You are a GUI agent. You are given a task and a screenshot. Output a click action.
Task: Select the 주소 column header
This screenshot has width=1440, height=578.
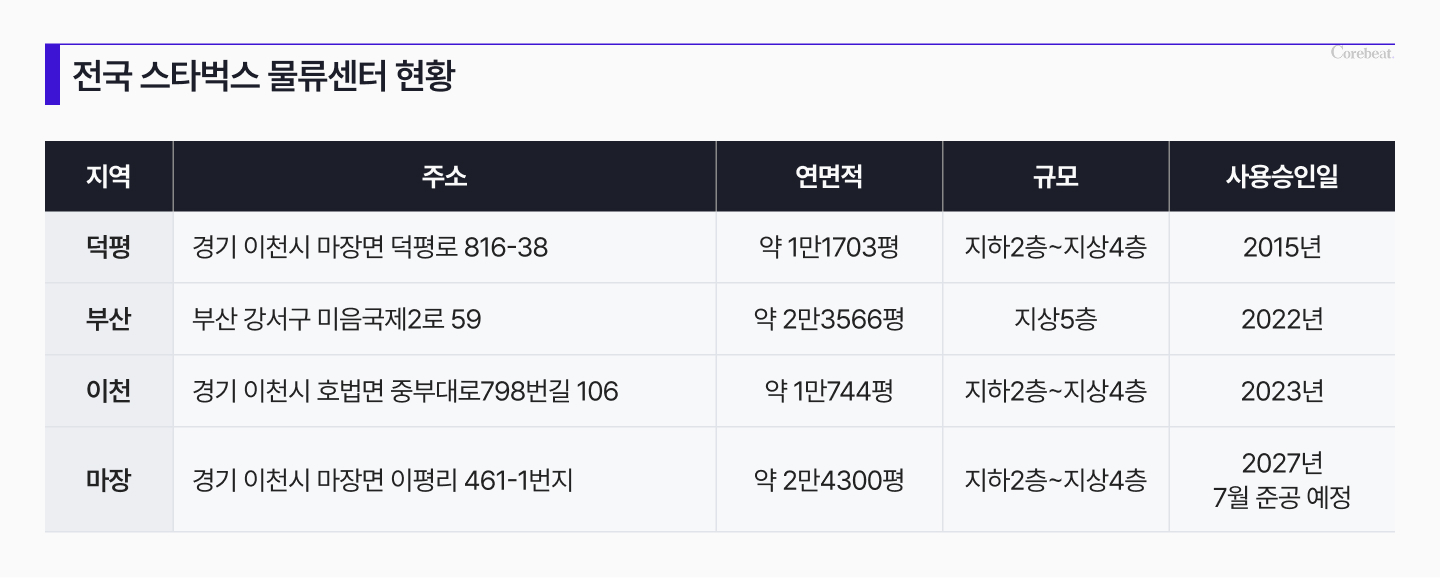(x=444, y=177)
